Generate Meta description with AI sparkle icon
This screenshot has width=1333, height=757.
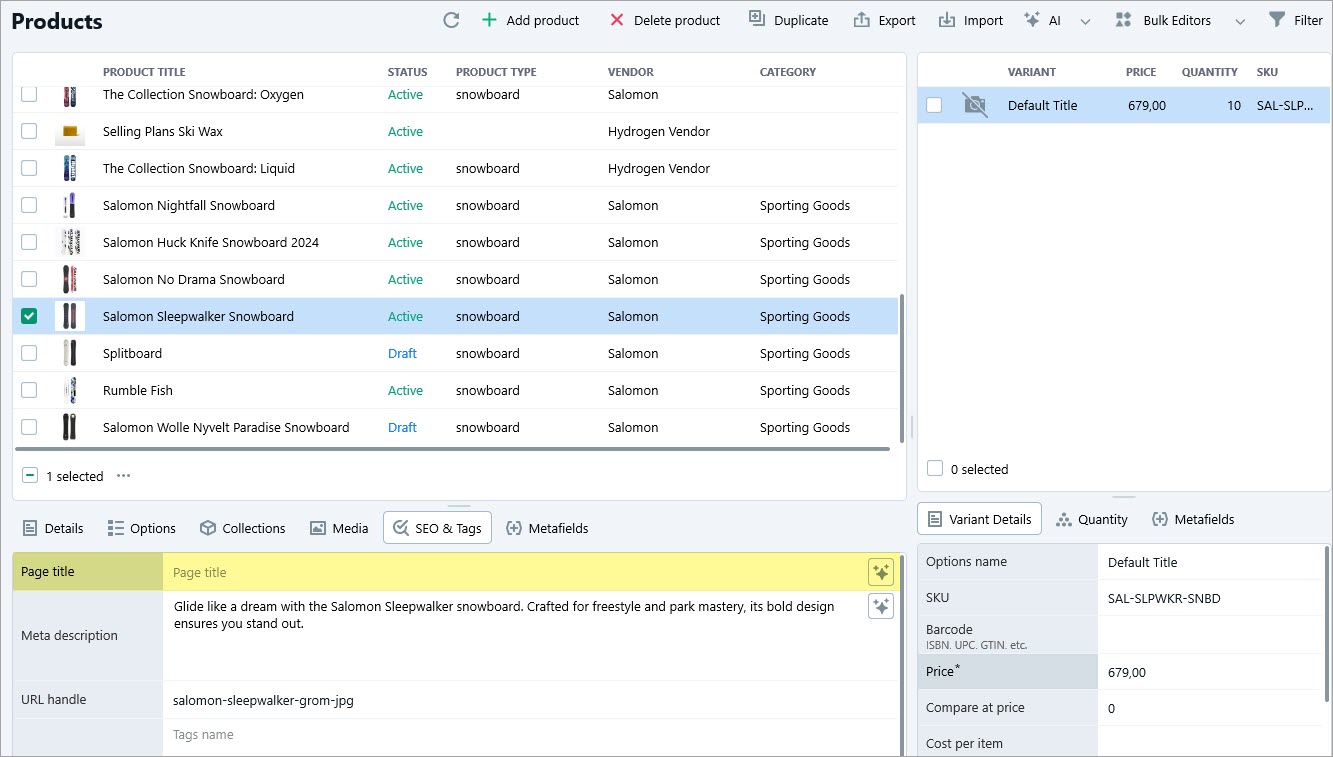pyautogui.click(x=880, y=606)
